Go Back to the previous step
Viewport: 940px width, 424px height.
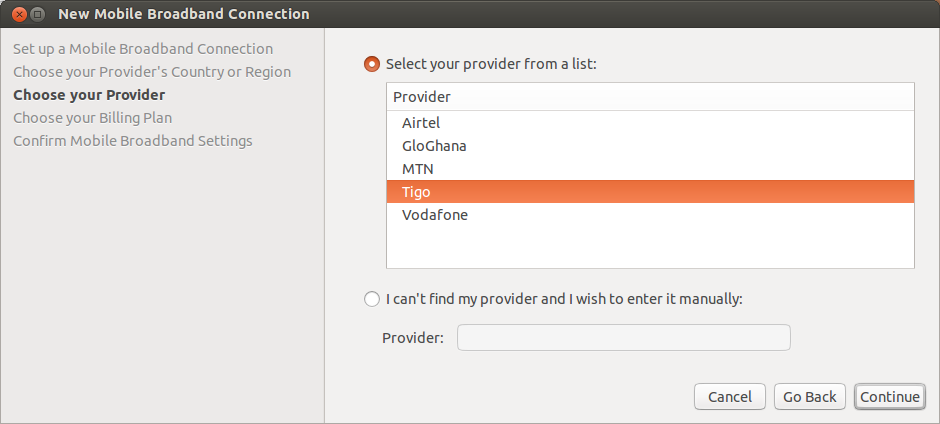click(x=809, y=397)
